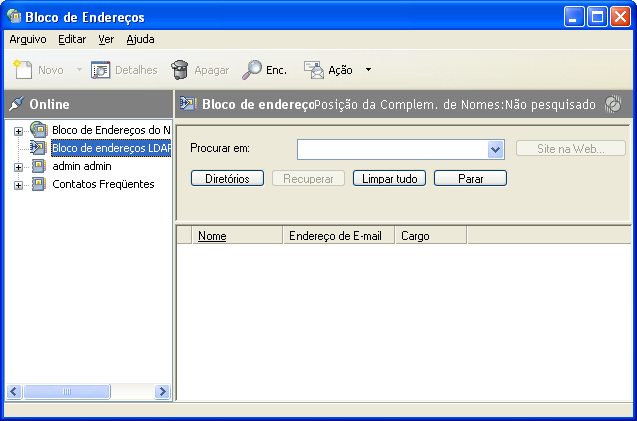Select Bloco de endereços LDAP tree item
The image size is (637, 421).
(111, 148)
